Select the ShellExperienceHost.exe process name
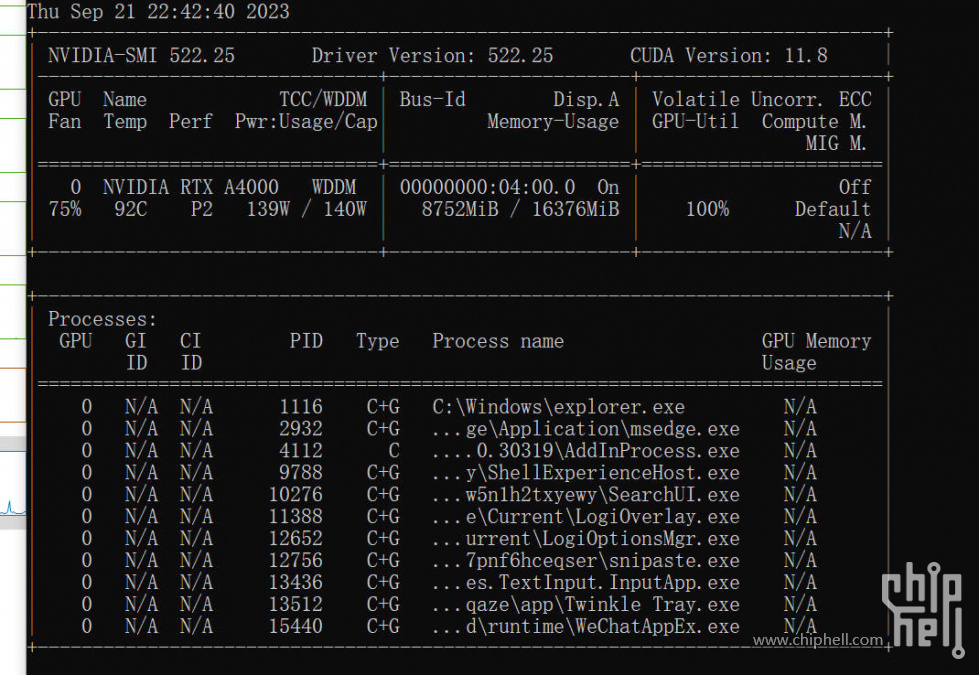 pyautogui.click(x=586, y=472)
